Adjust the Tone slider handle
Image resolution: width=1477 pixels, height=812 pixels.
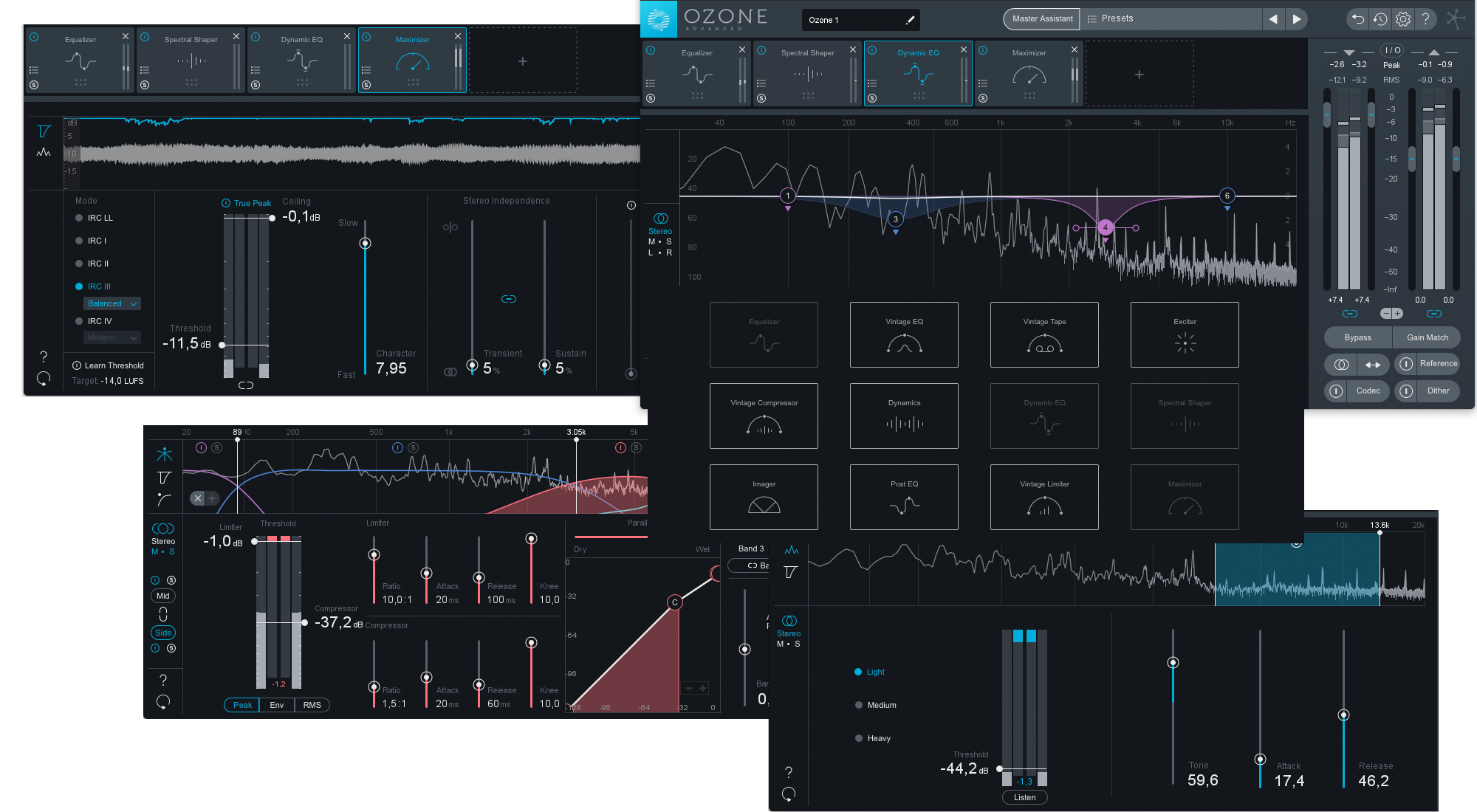1173,662
